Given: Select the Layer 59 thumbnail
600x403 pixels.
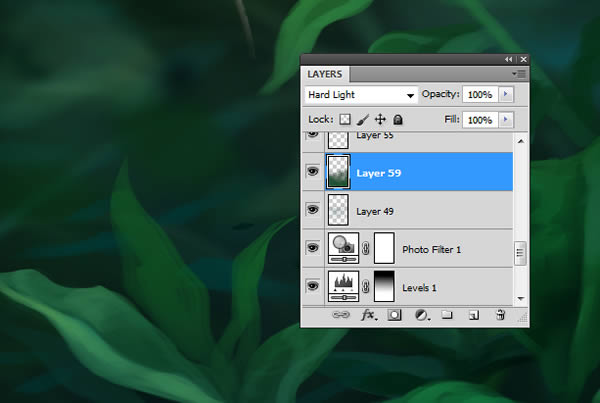Looking at the screenshot, I should coord(338,172).
